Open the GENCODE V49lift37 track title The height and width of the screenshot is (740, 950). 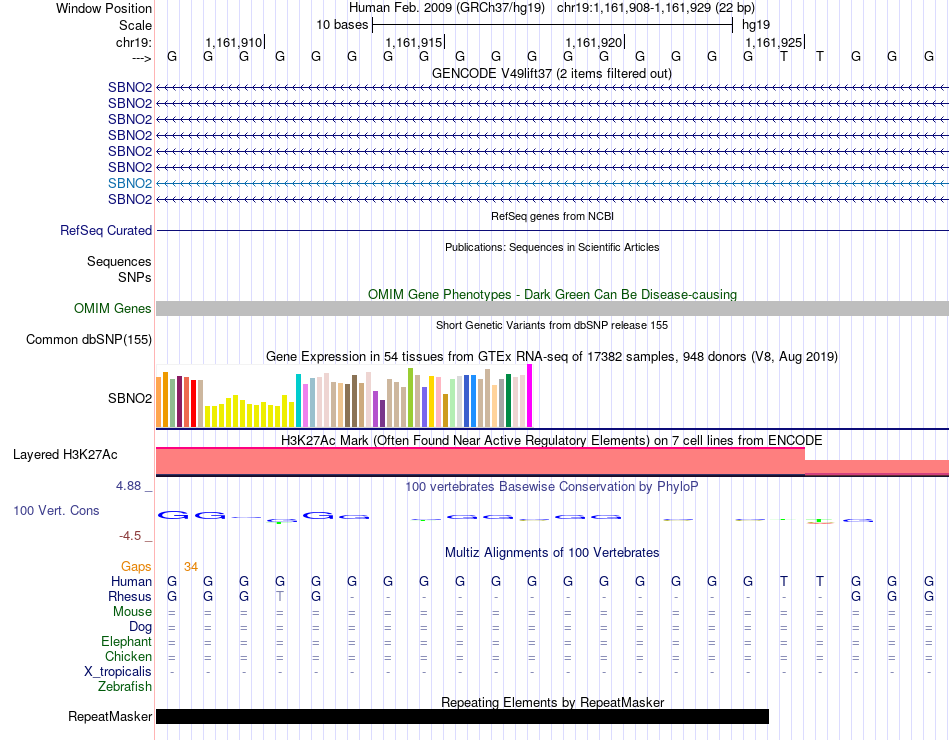tap(552, 74)
